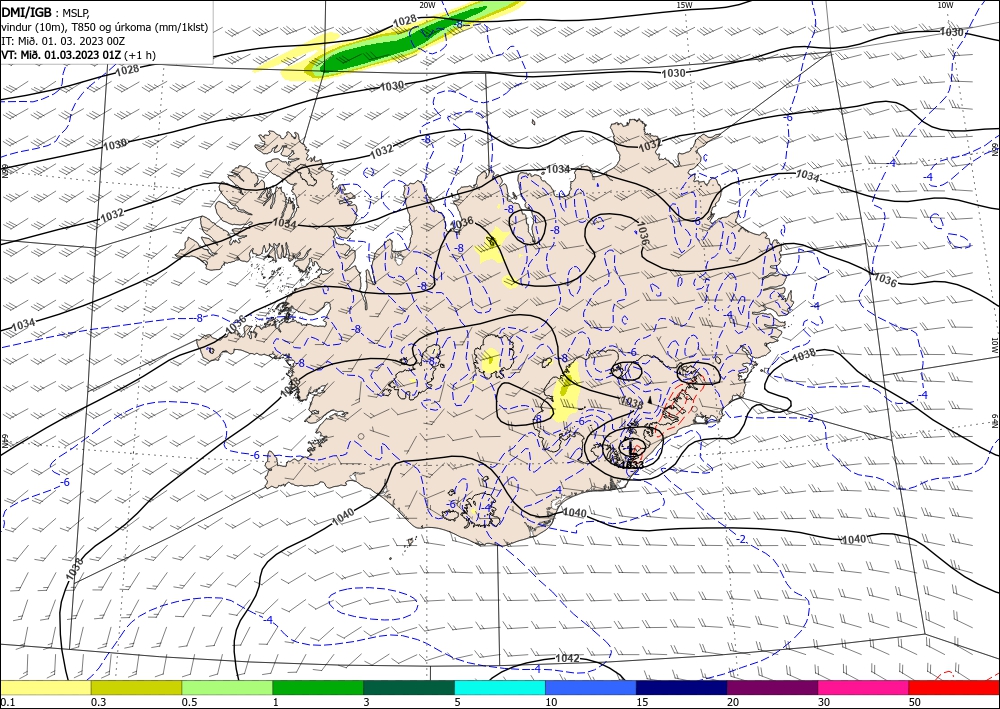
Task: Click the '50' legend value
Action: point(915,702)
